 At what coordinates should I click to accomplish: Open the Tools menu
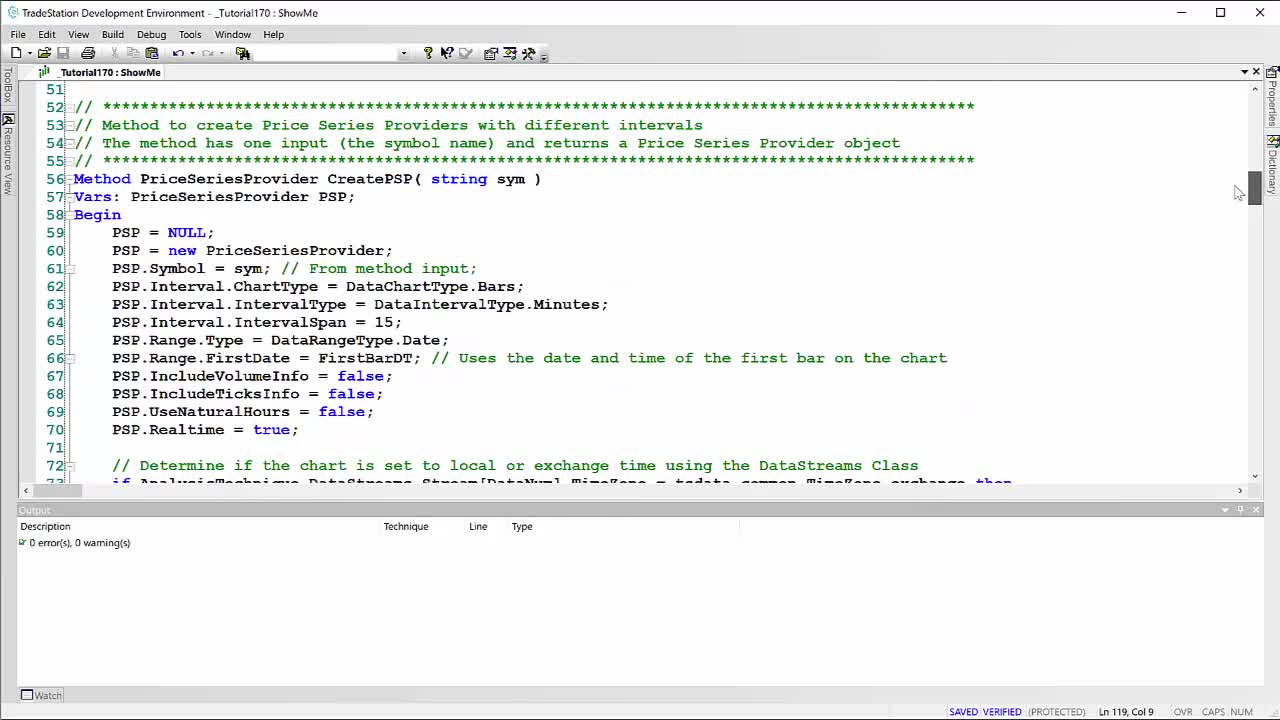pos(190,34)
